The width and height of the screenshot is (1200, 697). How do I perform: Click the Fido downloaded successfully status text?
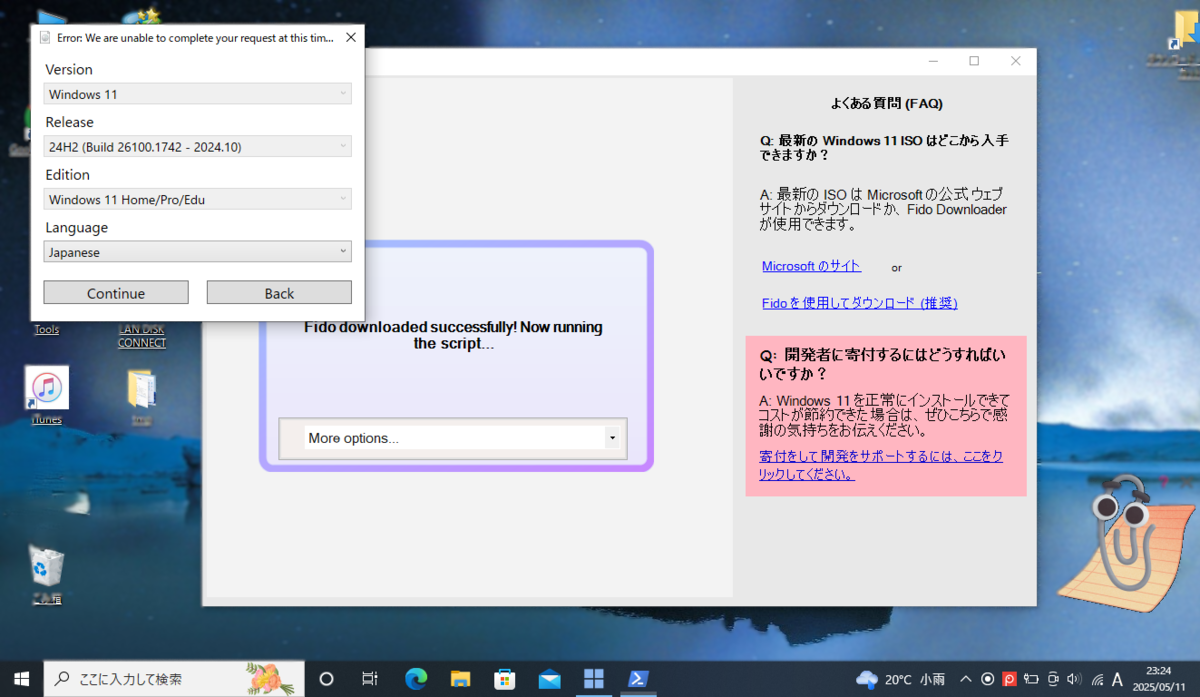click(453, 335)
